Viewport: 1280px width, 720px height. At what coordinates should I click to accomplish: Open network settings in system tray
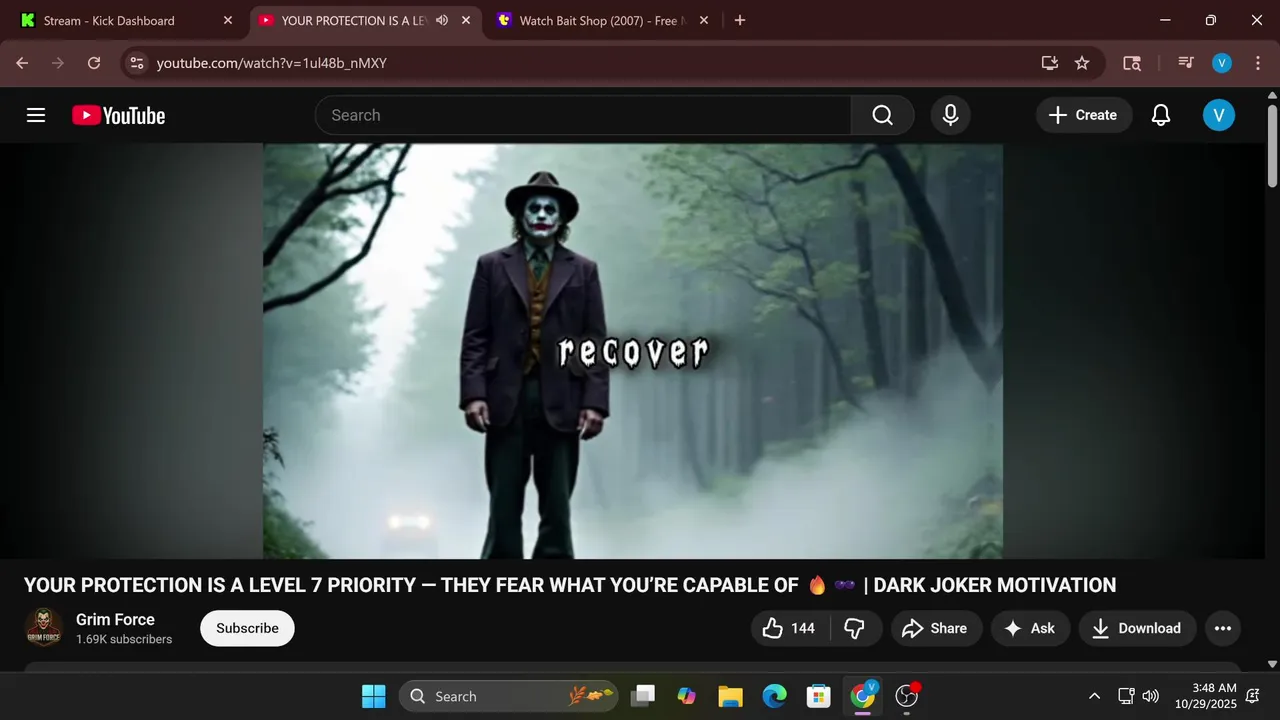coord(1126,696)
